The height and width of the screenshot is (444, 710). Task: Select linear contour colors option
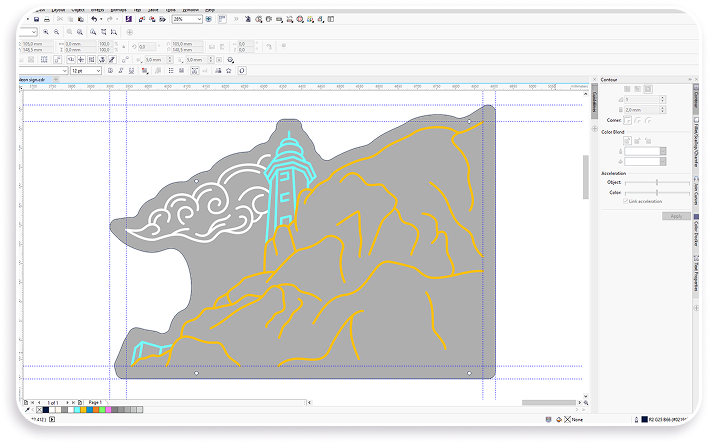point(627,141)
